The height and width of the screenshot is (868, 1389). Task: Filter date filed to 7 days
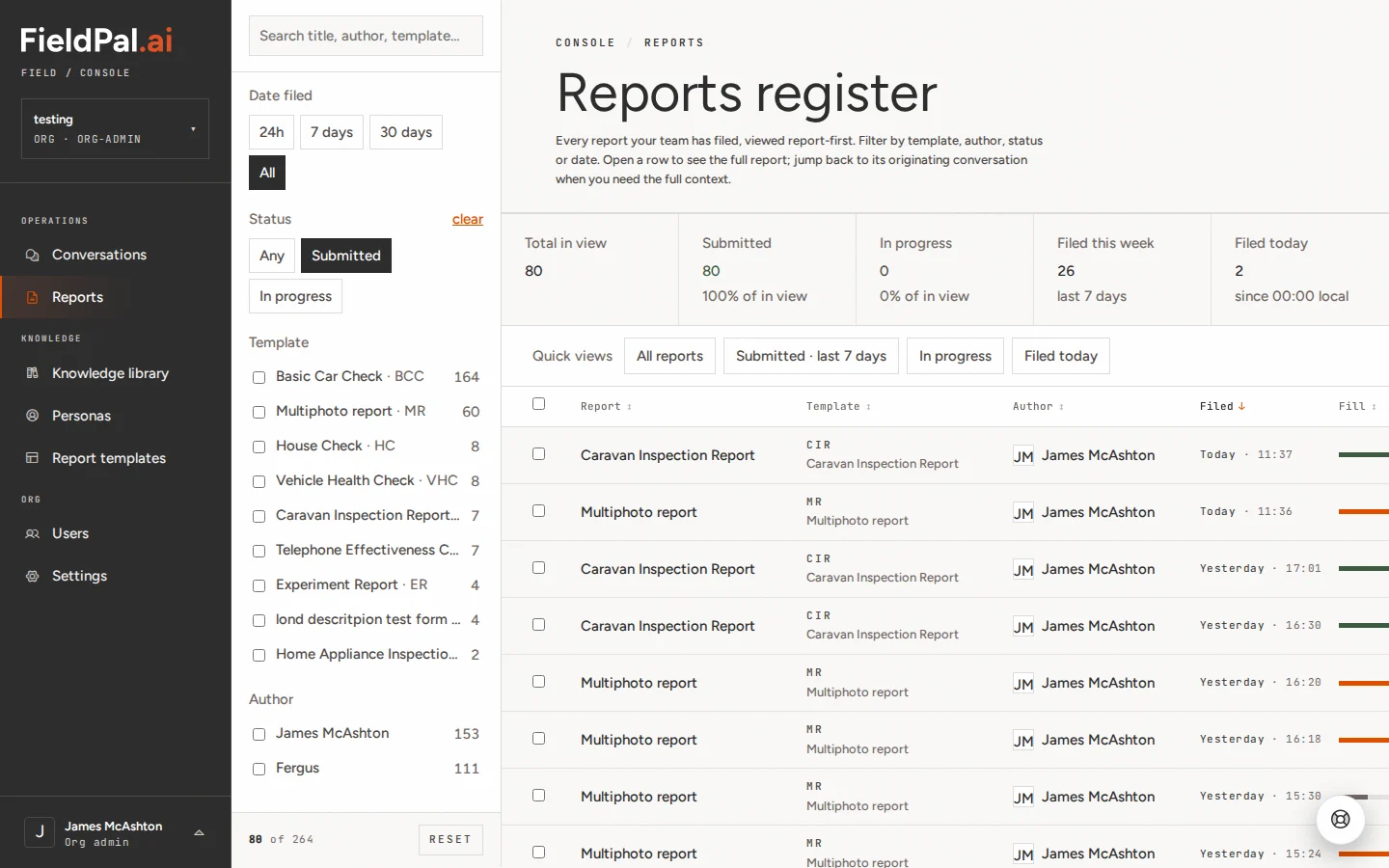tap(332, 132)
